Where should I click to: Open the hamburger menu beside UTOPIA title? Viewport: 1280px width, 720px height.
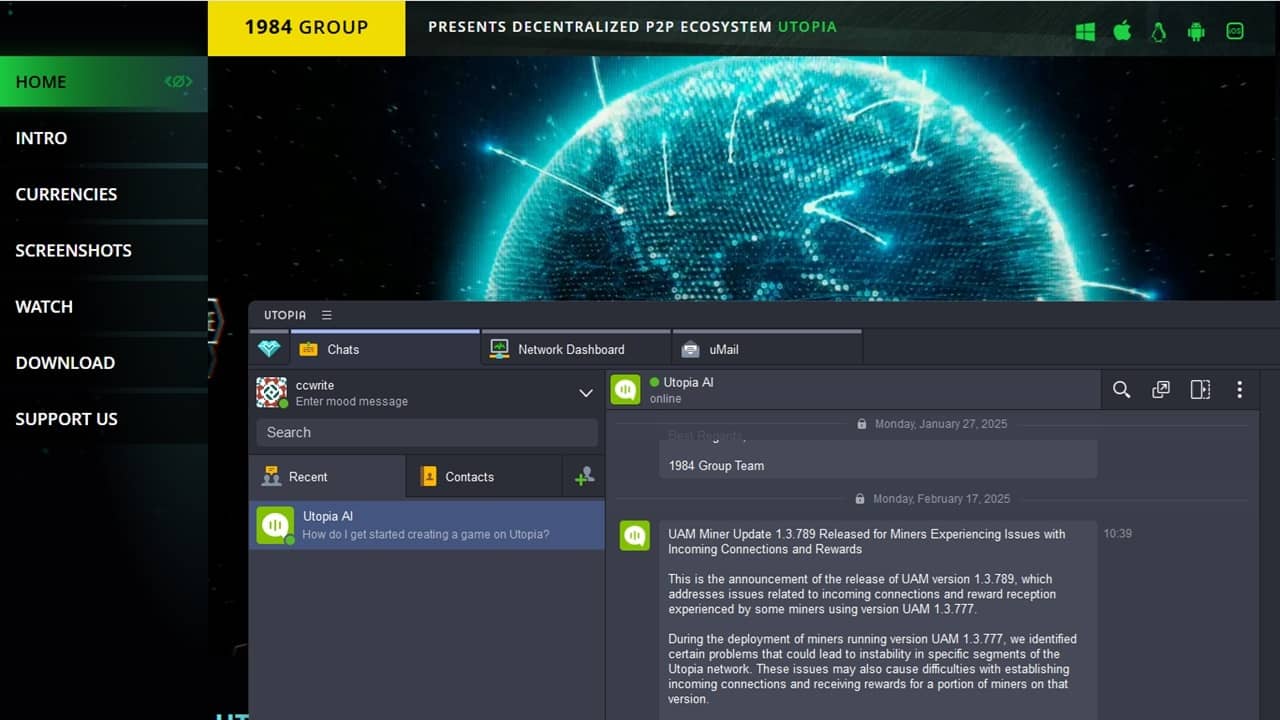pyautogui.click(x=327, y=314)
